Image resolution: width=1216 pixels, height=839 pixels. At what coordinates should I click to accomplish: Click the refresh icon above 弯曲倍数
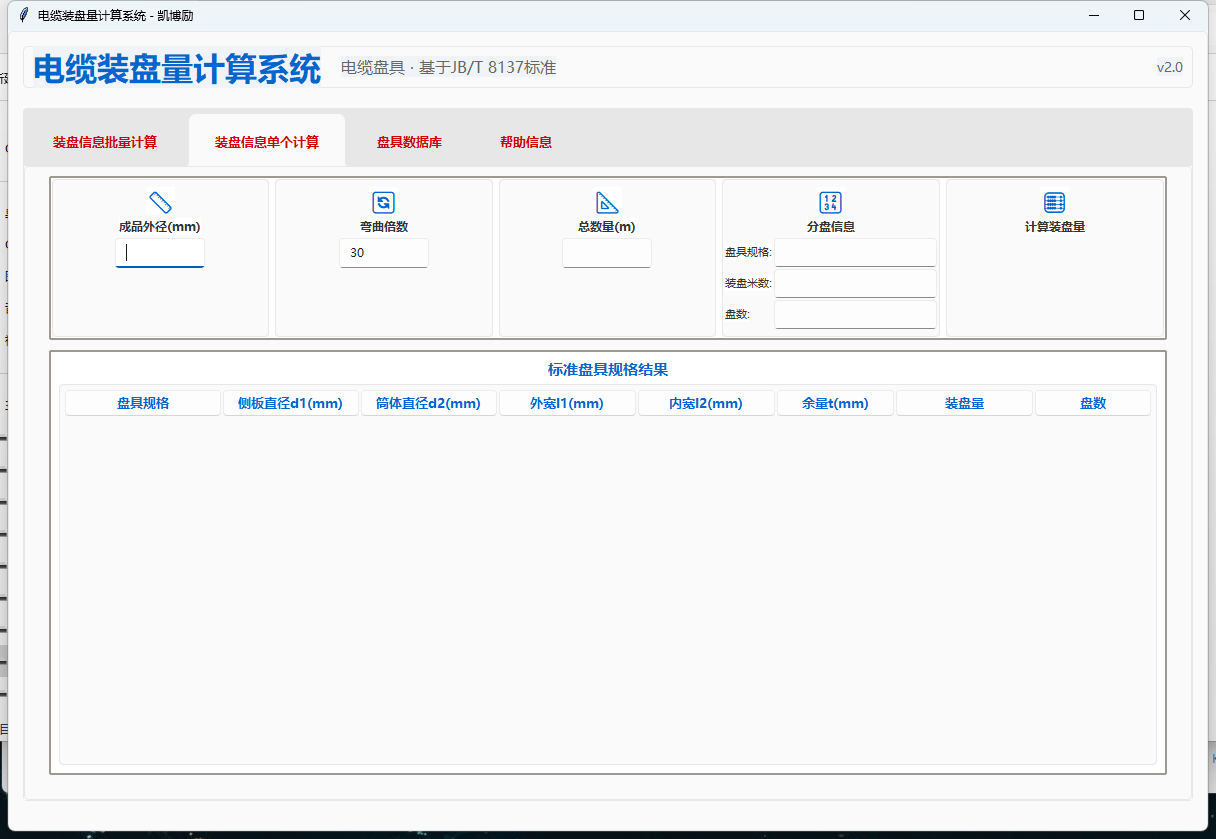[383, 202]
